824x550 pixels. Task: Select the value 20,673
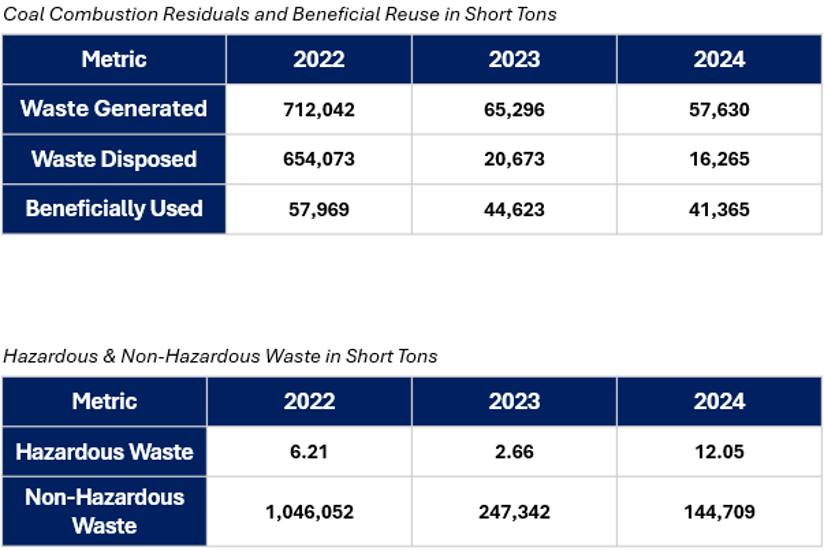(514, 159)
